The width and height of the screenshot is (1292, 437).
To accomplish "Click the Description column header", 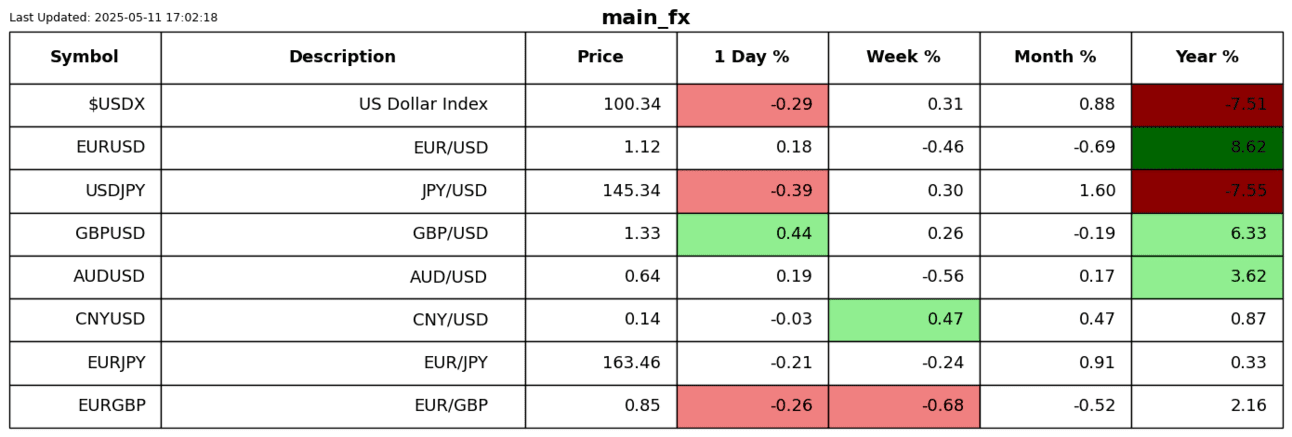I will (x=342, y=57).
